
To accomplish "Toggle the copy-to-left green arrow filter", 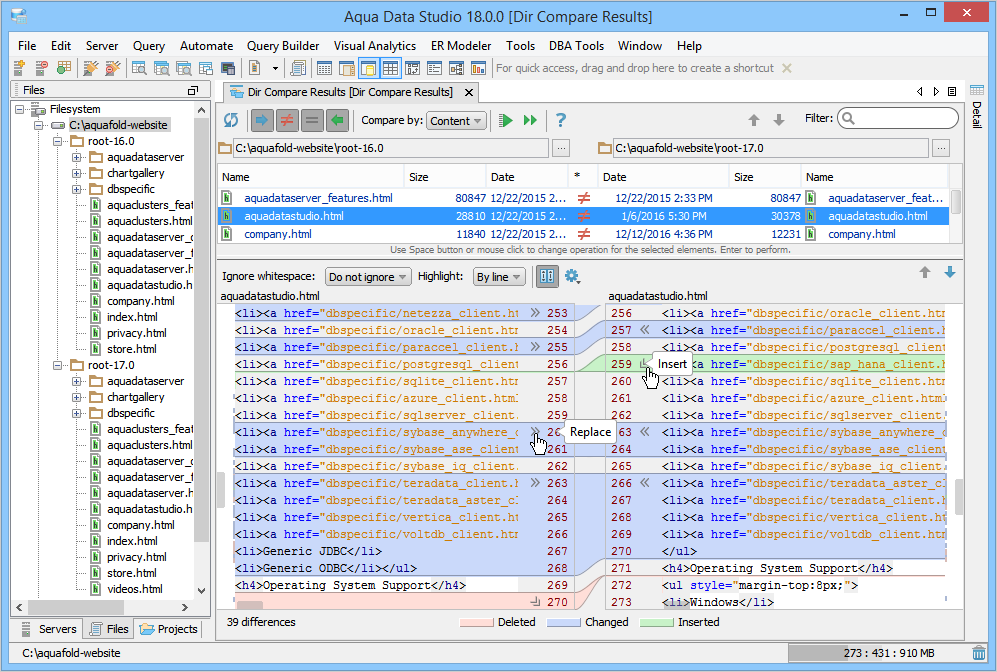I will pyautogui.click(x=338, y=120).
